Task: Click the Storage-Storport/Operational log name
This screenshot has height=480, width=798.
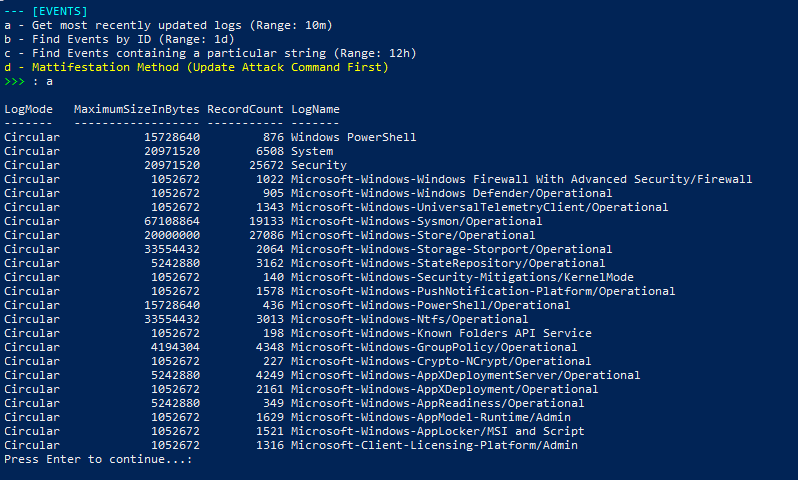Action: (x=451, y=249)
